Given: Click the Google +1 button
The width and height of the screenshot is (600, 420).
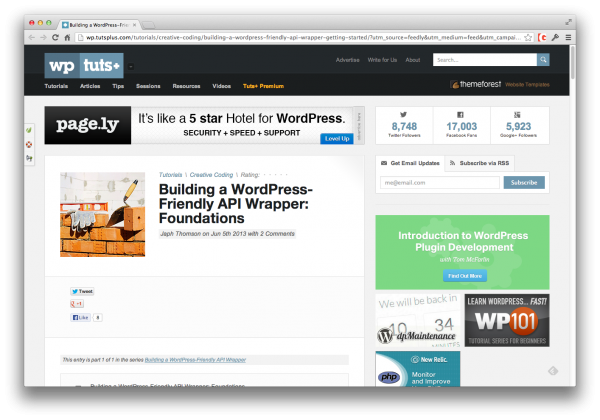Looking at the screenshot, I should click(x=77, y=304).
